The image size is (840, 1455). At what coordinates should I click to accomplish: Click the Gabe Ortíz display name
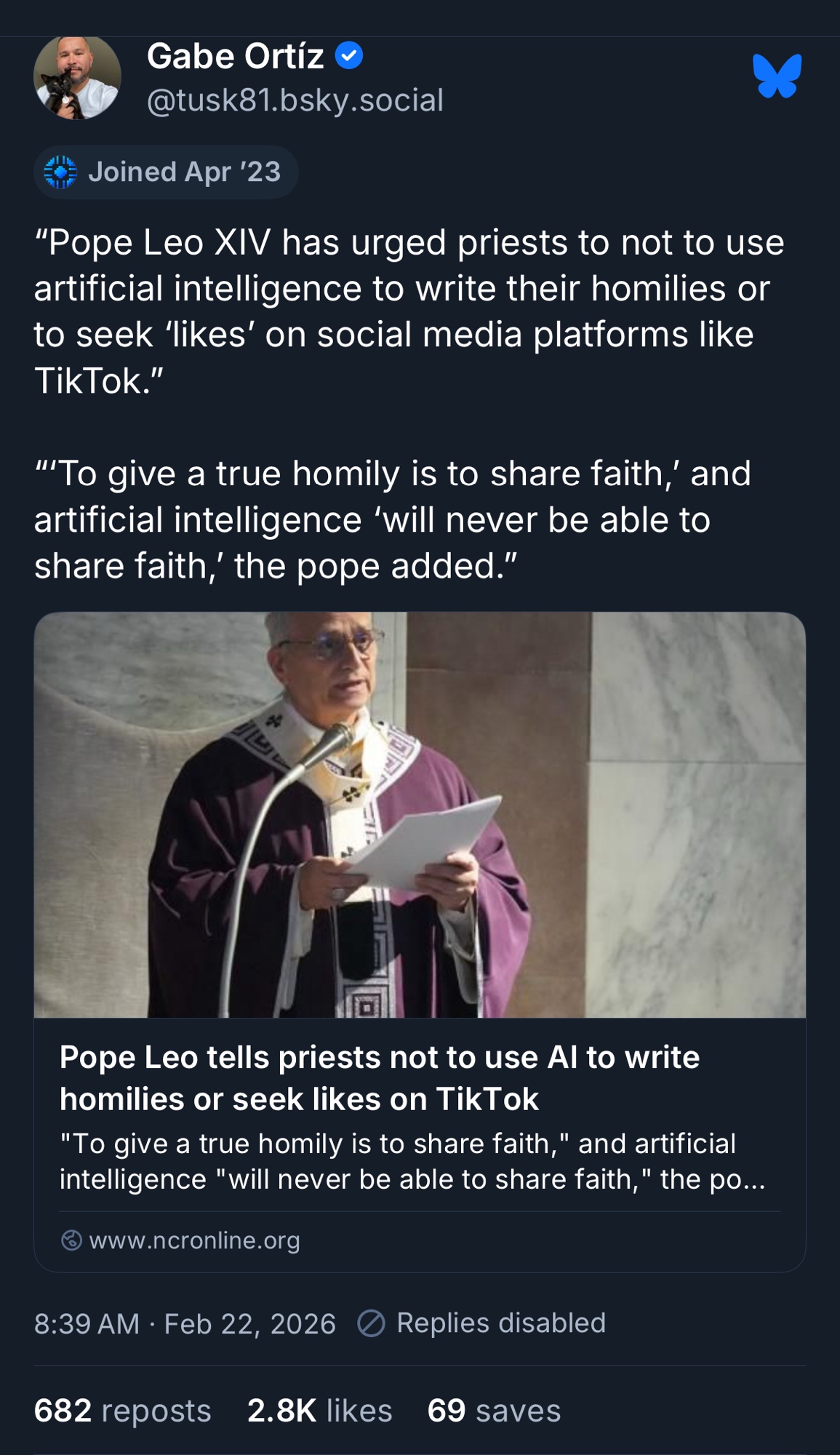pyautogui.click(x=235, y=56)
